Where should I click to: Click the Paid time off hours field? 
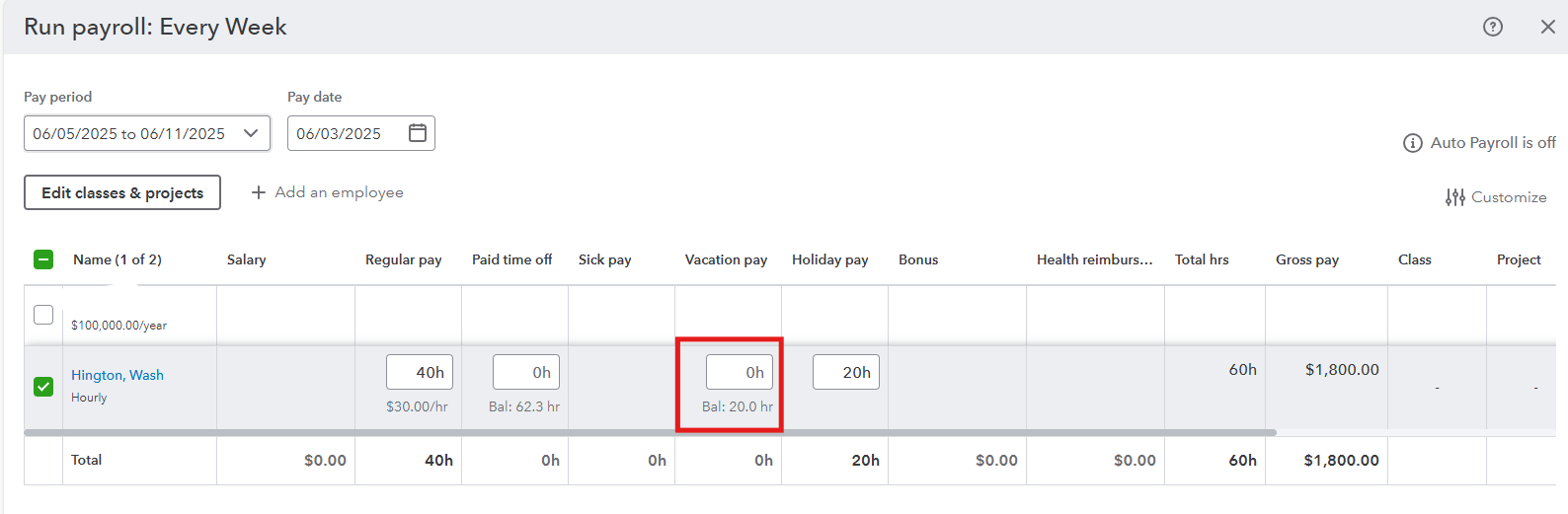click(526, 372)
